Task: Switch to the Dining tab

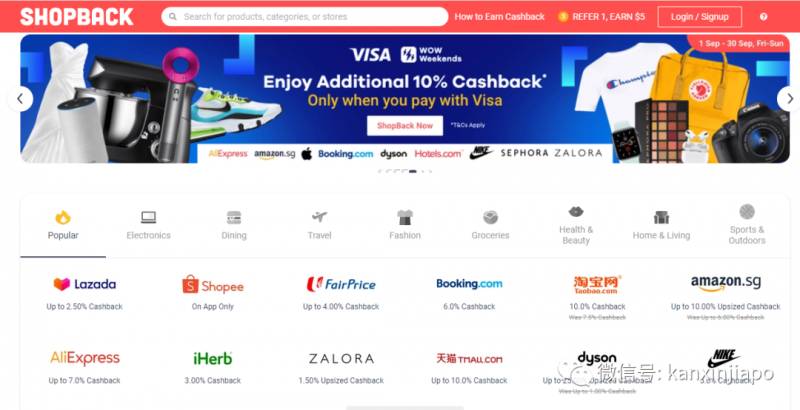Action: [234, 225]
